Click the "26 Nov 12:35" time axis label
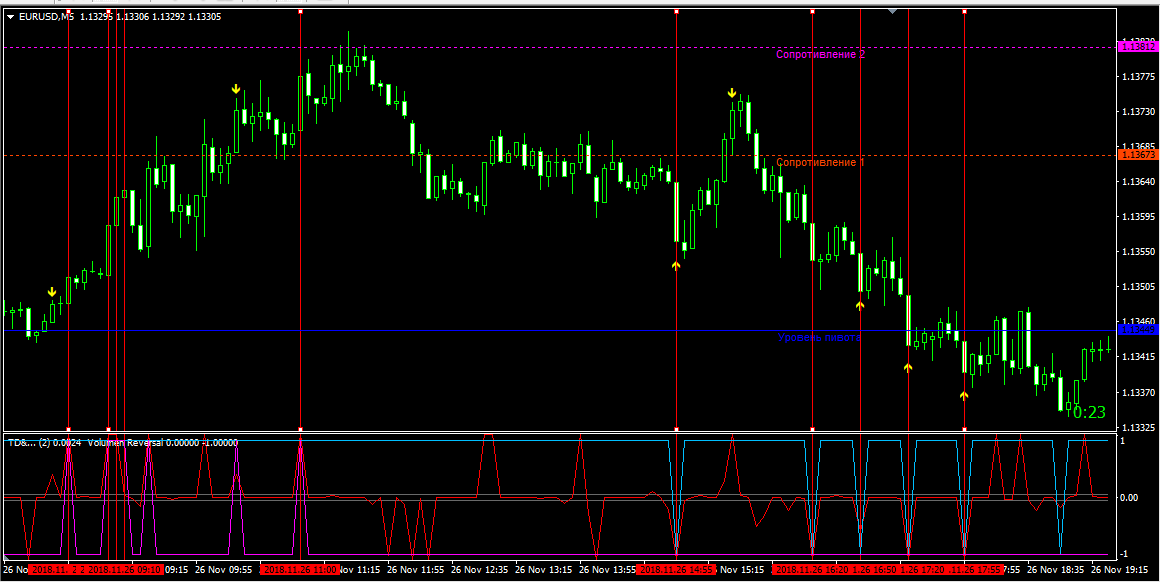 tap(477, 570)
